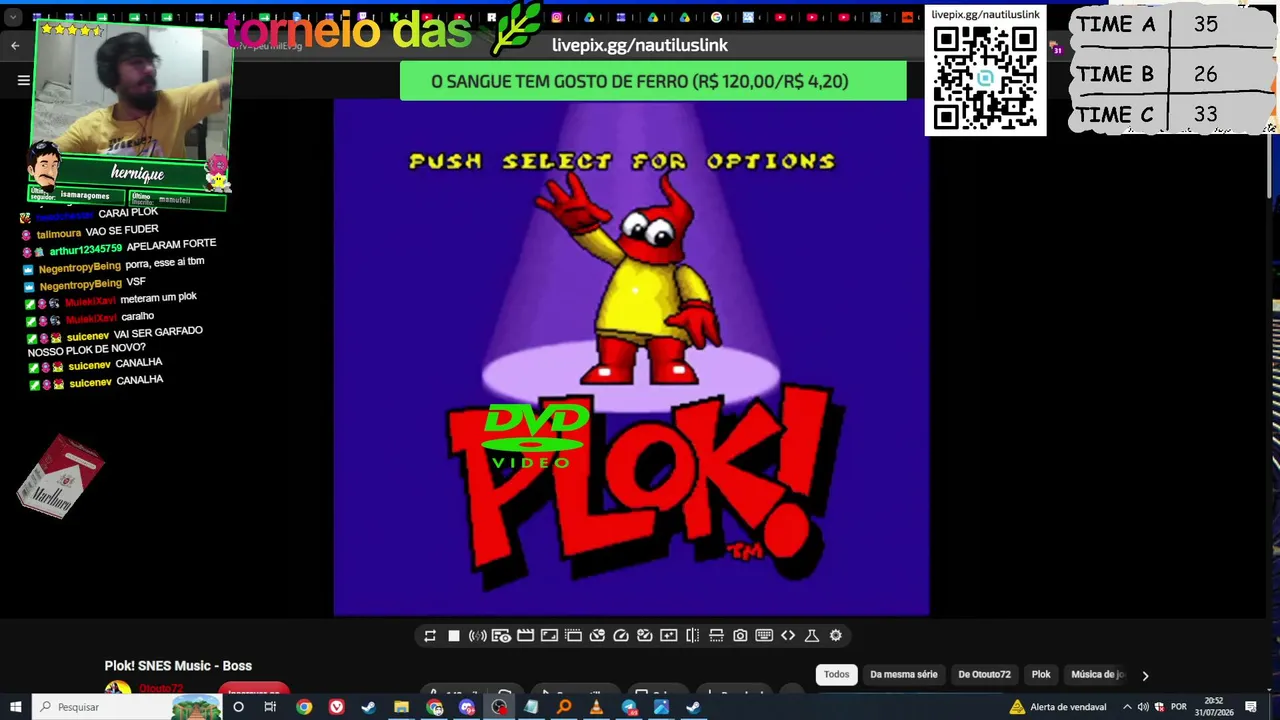Click the lab flask icon in the toolbar
Viewport: 1280px width, 720px height.
pos(812,636)
